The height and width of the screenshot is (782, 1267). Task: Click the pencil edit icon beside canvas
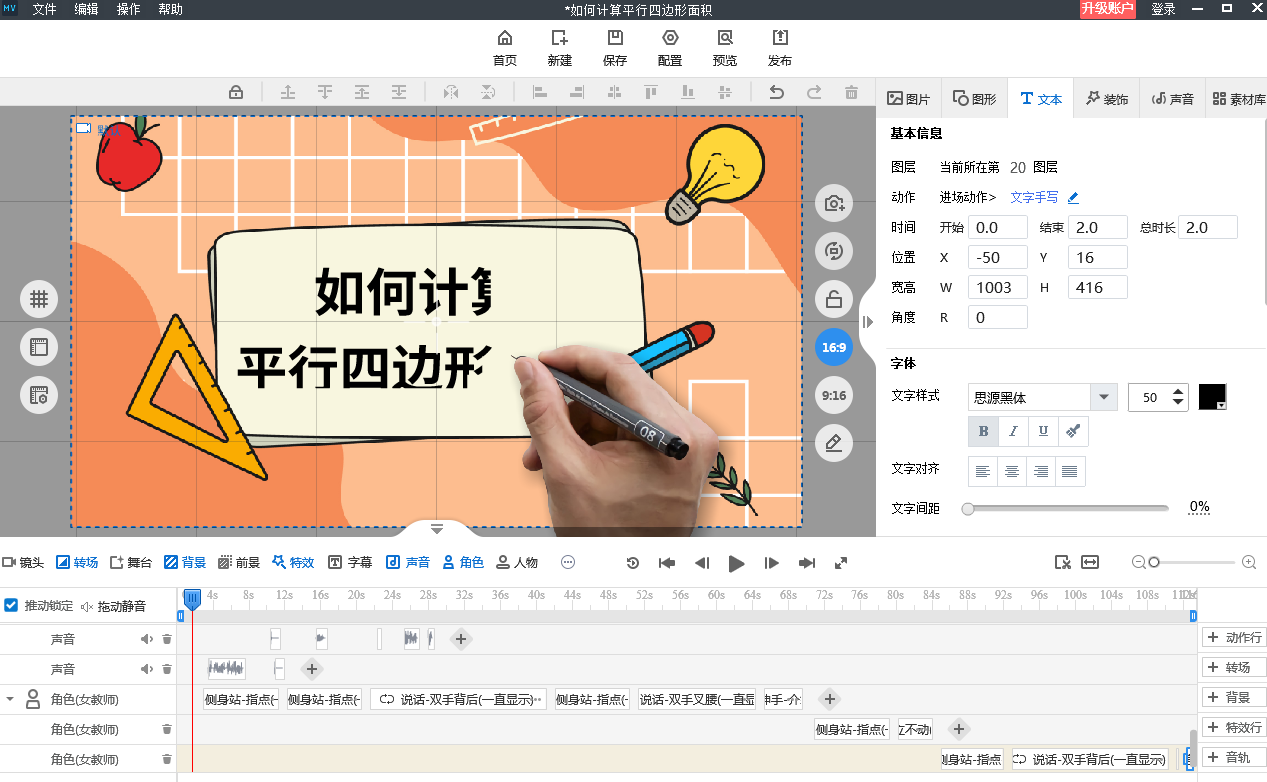coord(834,442)
